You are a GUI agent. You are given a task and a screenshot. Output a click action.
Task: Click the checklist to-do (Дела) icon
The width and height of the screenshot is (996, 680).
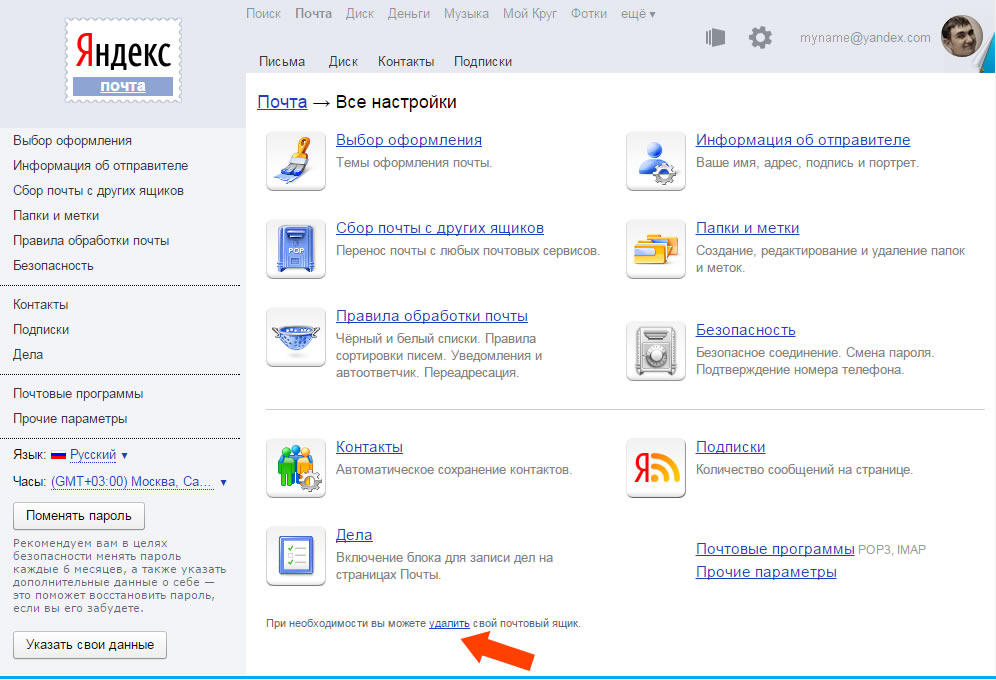tap(295, 556)
